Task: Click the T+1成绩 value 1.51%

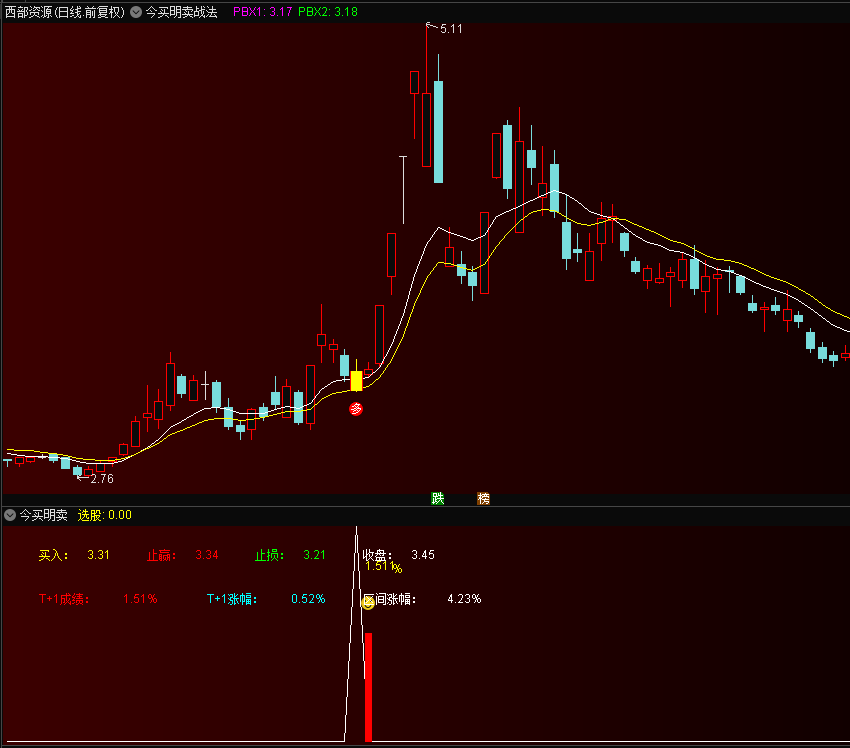Action: point(140,599)
